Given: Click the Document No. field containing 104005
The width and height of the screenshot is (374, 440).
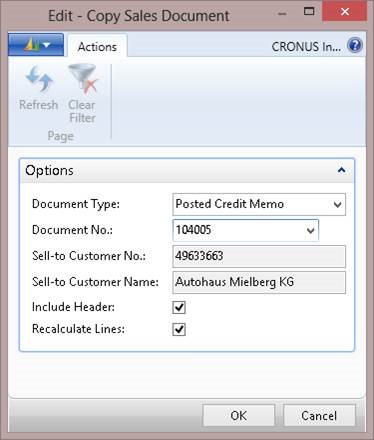Looking at the screenshot, I should 246,230.
